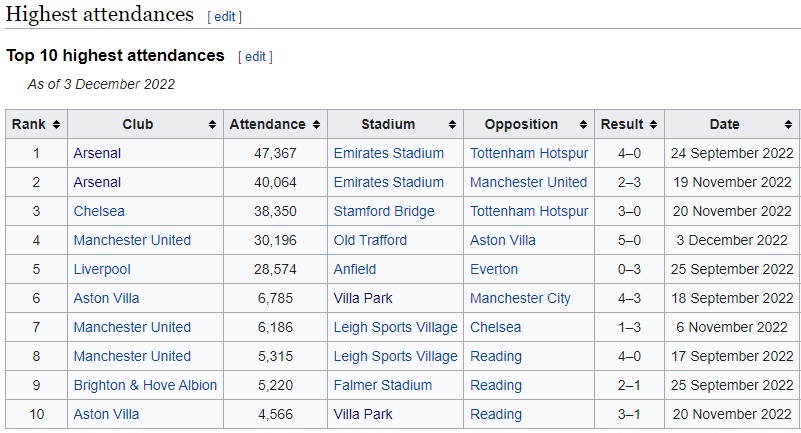
Task: Sort table by Rank column arrows
Action: coord(56,125)
